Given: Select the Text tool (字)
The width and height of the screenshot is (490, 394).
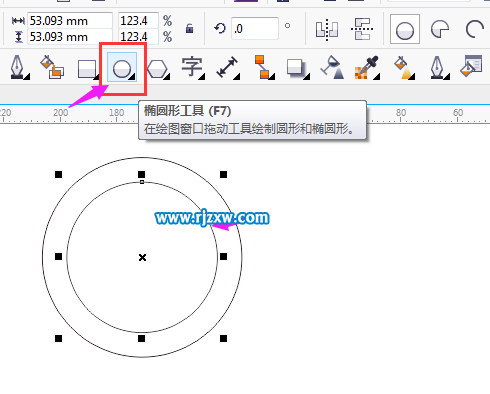Looking at the screenshot, I should click(x=192, y=67).
